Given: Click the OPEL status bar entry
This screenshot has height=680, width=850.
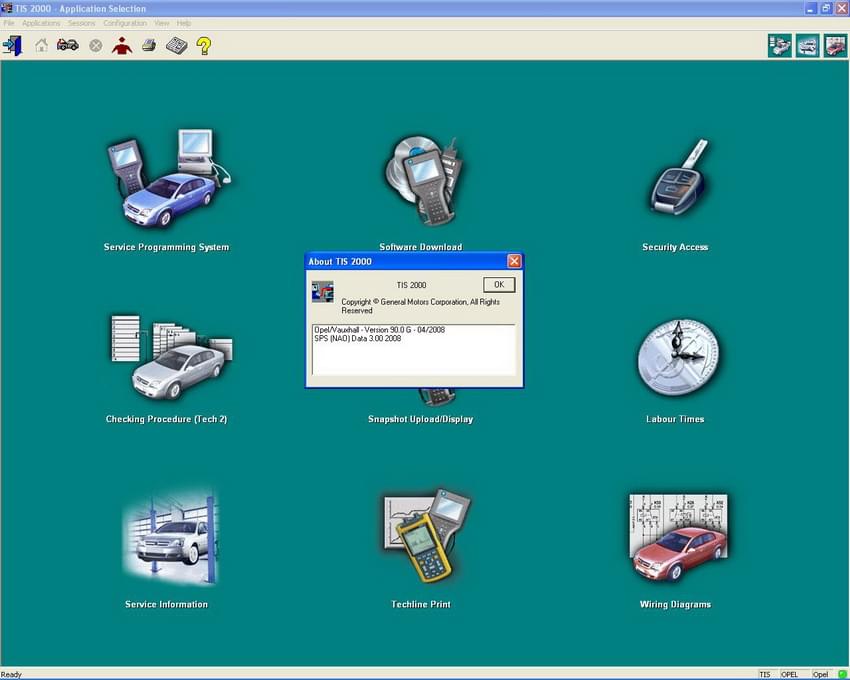Looking at the screenshot, I should pos(789,675).
